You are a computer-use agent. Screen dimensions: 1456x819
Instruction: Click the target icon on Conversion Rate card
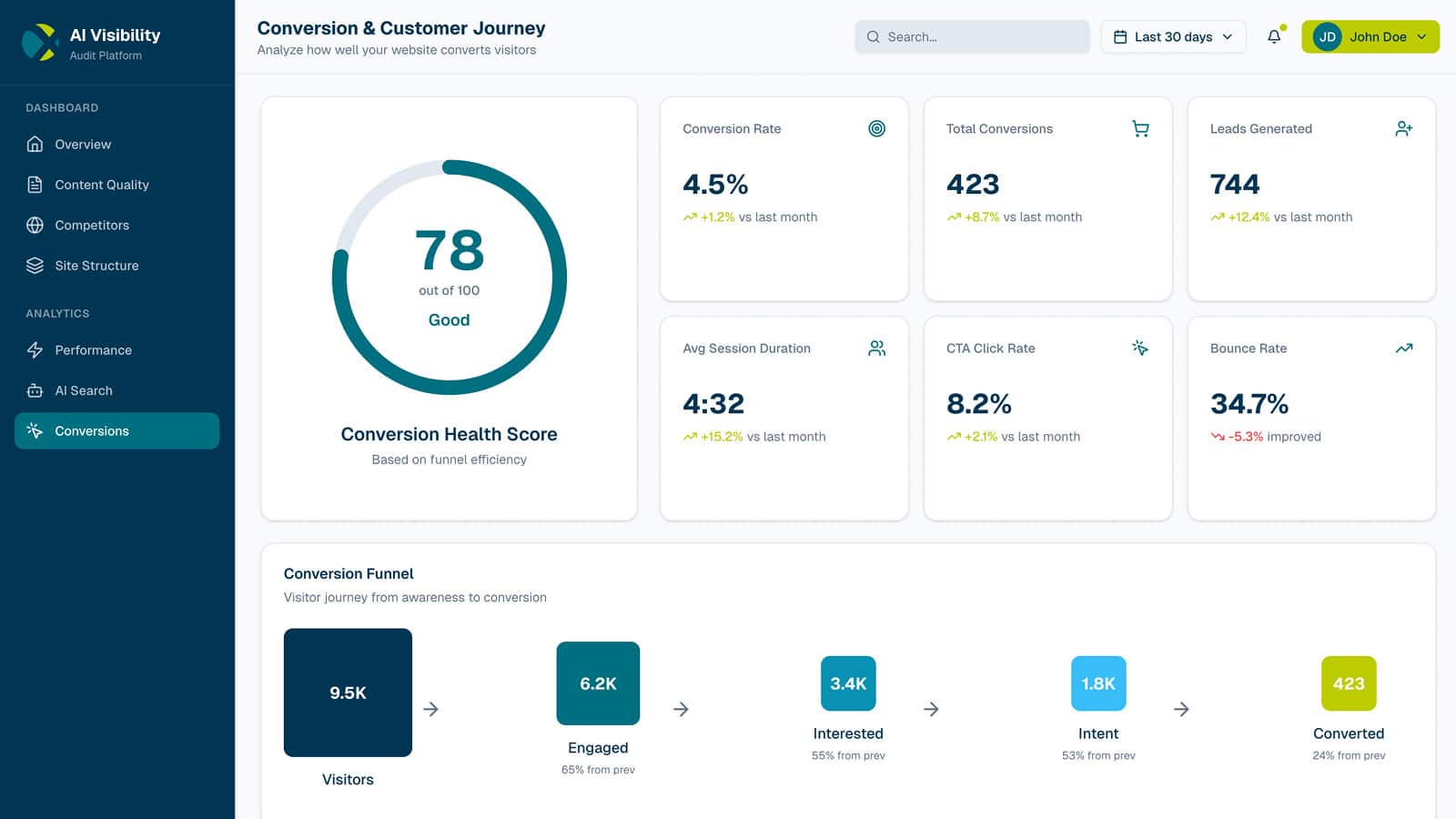[x=876, y=128]
